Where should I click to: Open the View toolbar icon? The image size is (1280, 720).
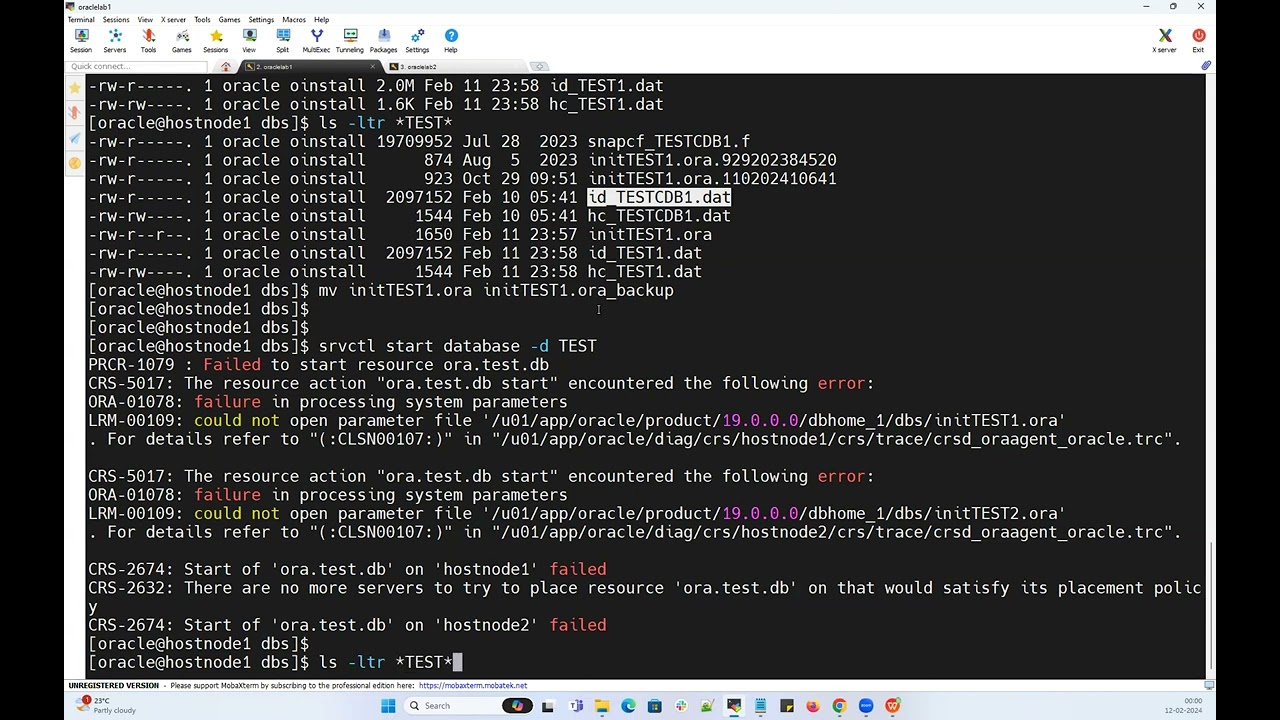pos(249,40)
